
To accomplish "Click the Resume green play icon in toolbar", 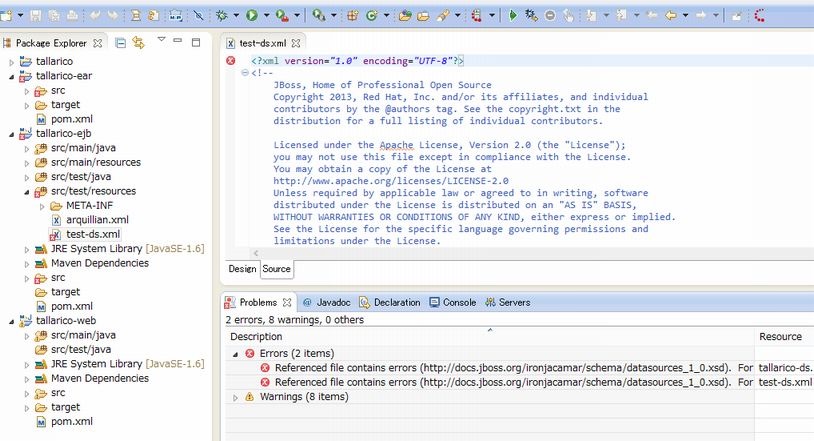I will (x=513, y=16).
